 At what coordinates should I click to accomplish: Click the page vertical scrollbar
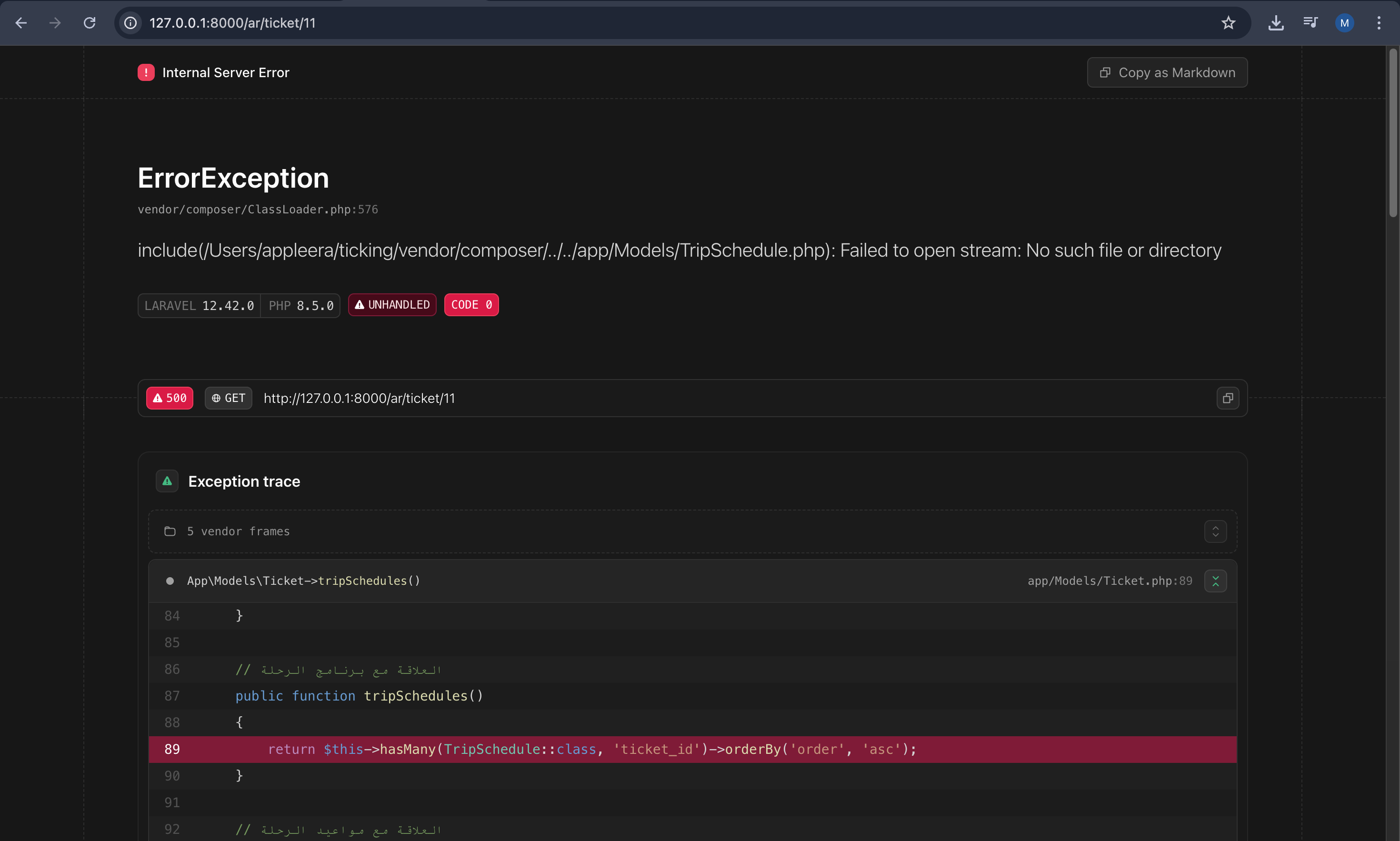tap(1393, 133)
